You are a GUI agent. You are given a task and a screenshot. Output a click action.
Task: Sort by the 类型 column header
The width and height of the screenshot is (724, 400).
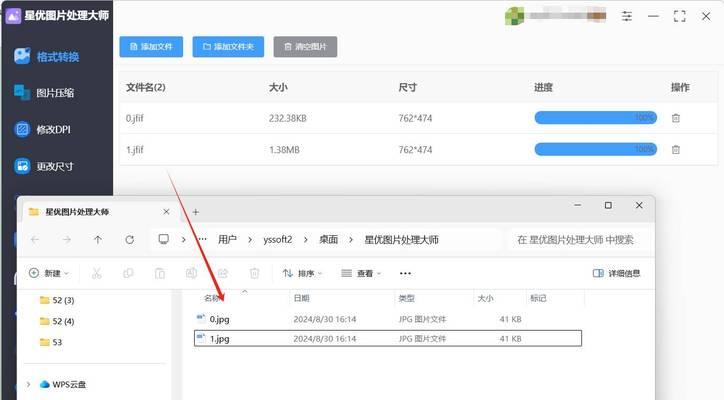coord(406,298)
